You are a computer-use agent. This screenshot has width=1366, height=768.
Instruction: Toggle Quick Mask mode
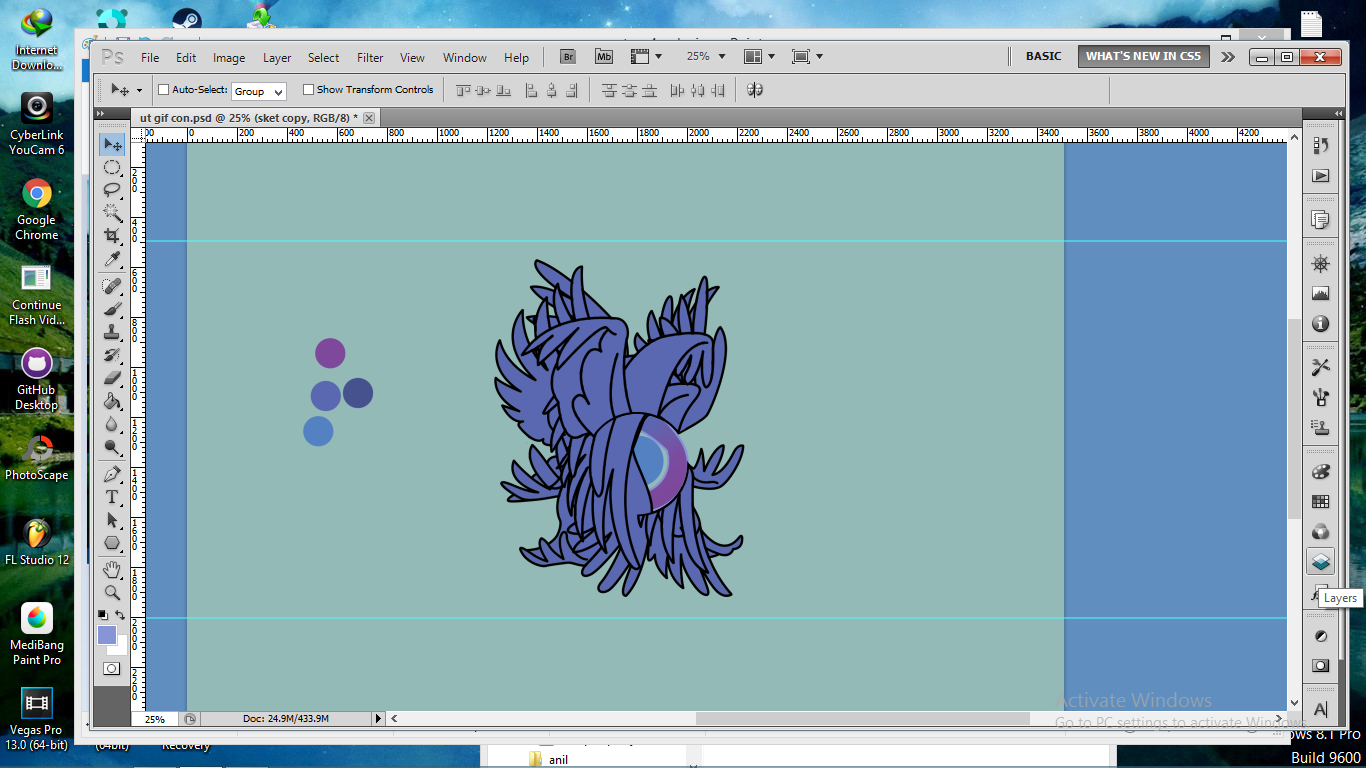tap(112, 668)
